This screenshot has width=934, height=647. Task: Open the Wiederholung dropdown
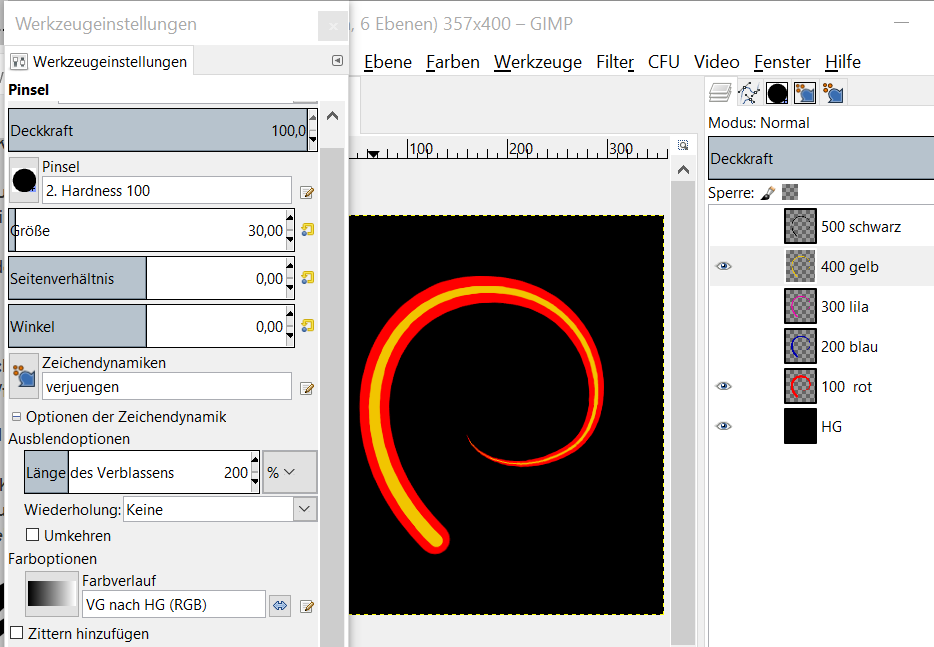pos(220,510)
